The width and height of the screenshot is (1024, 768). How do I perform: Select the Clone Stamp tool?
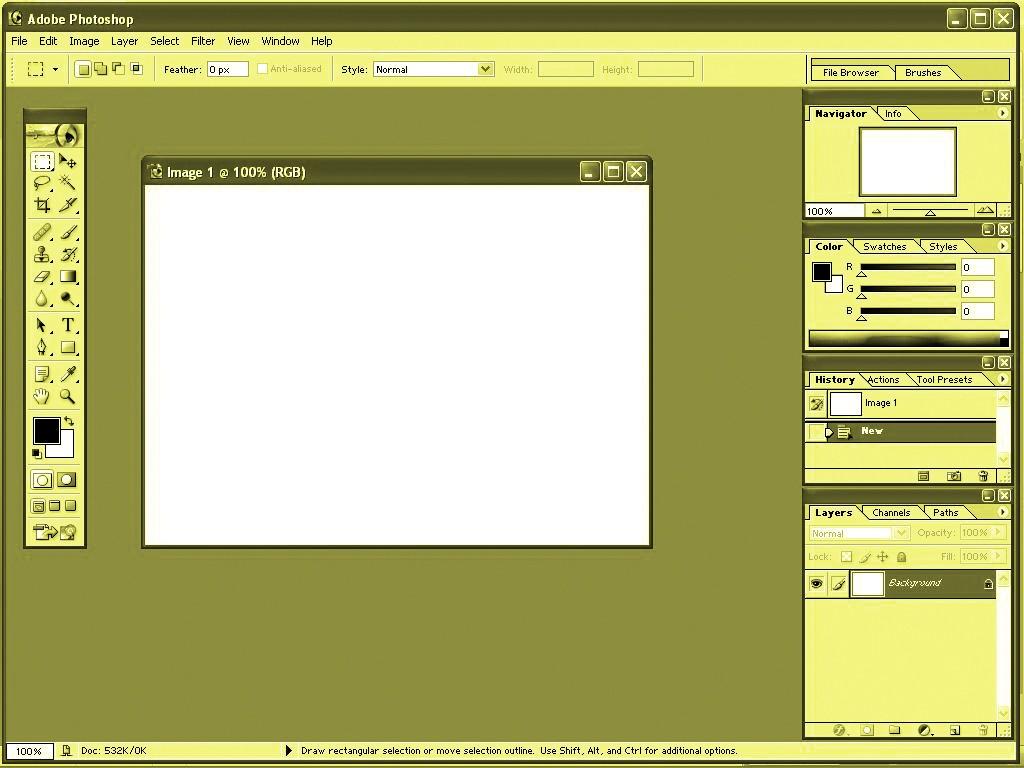[x=42, y=254]
